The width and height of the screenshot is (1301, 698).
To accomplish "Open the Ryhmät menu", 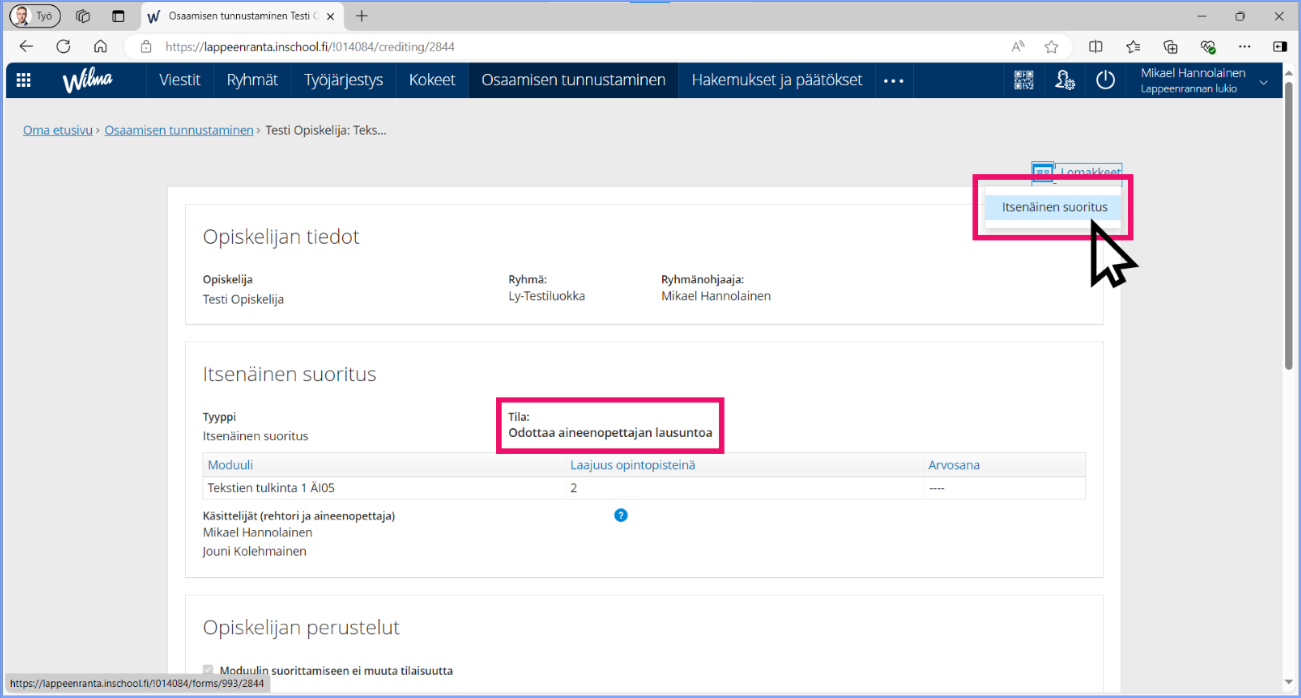I will pos(252,80).
